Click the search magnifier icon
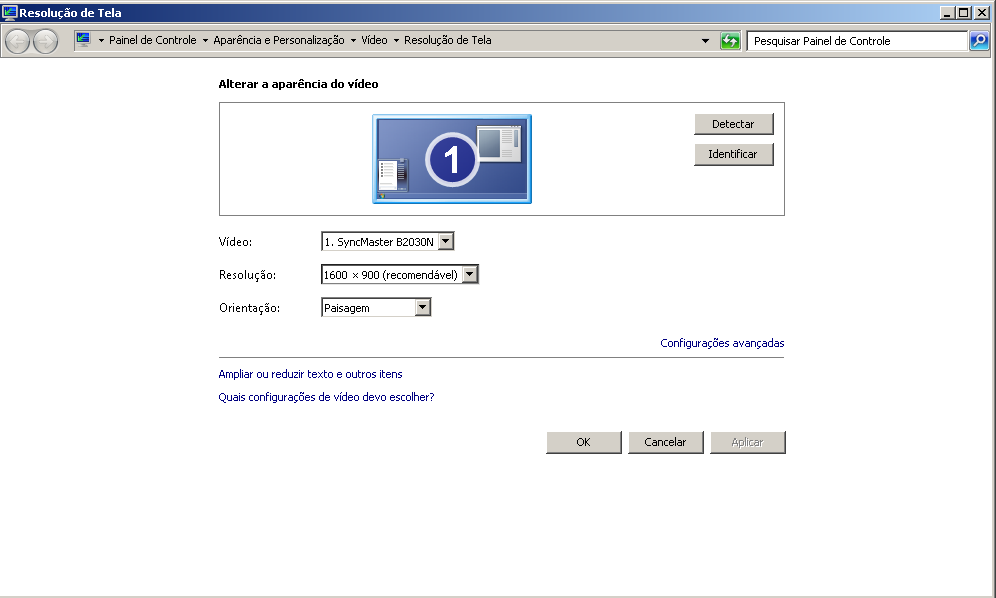 [979, 41]
